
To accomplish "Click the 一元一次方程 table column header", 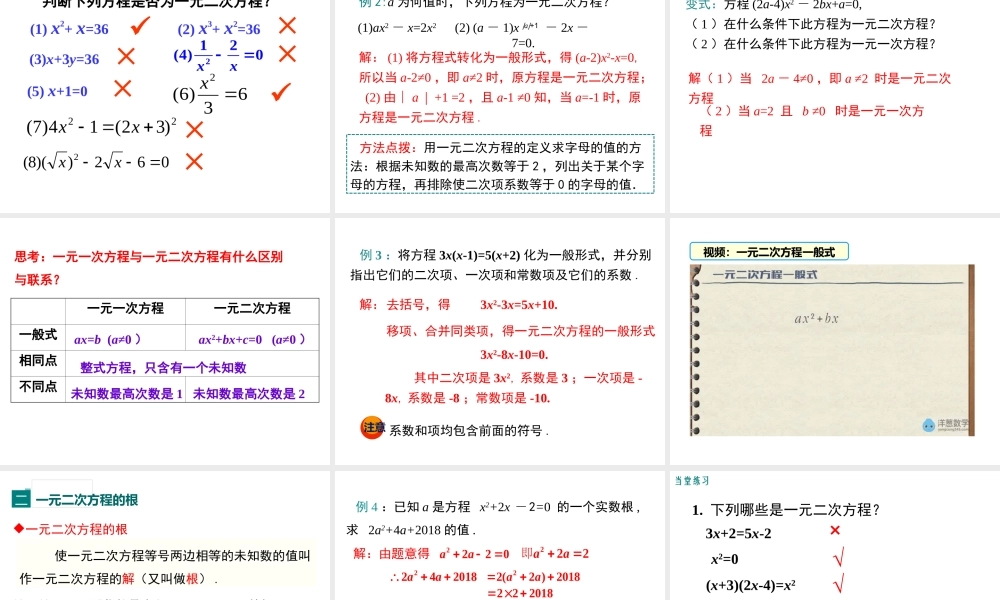I will tap(126, 309).
